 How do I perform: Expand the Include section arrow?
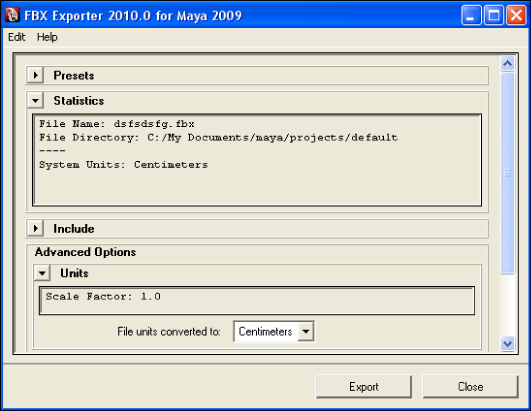point(36,229)
